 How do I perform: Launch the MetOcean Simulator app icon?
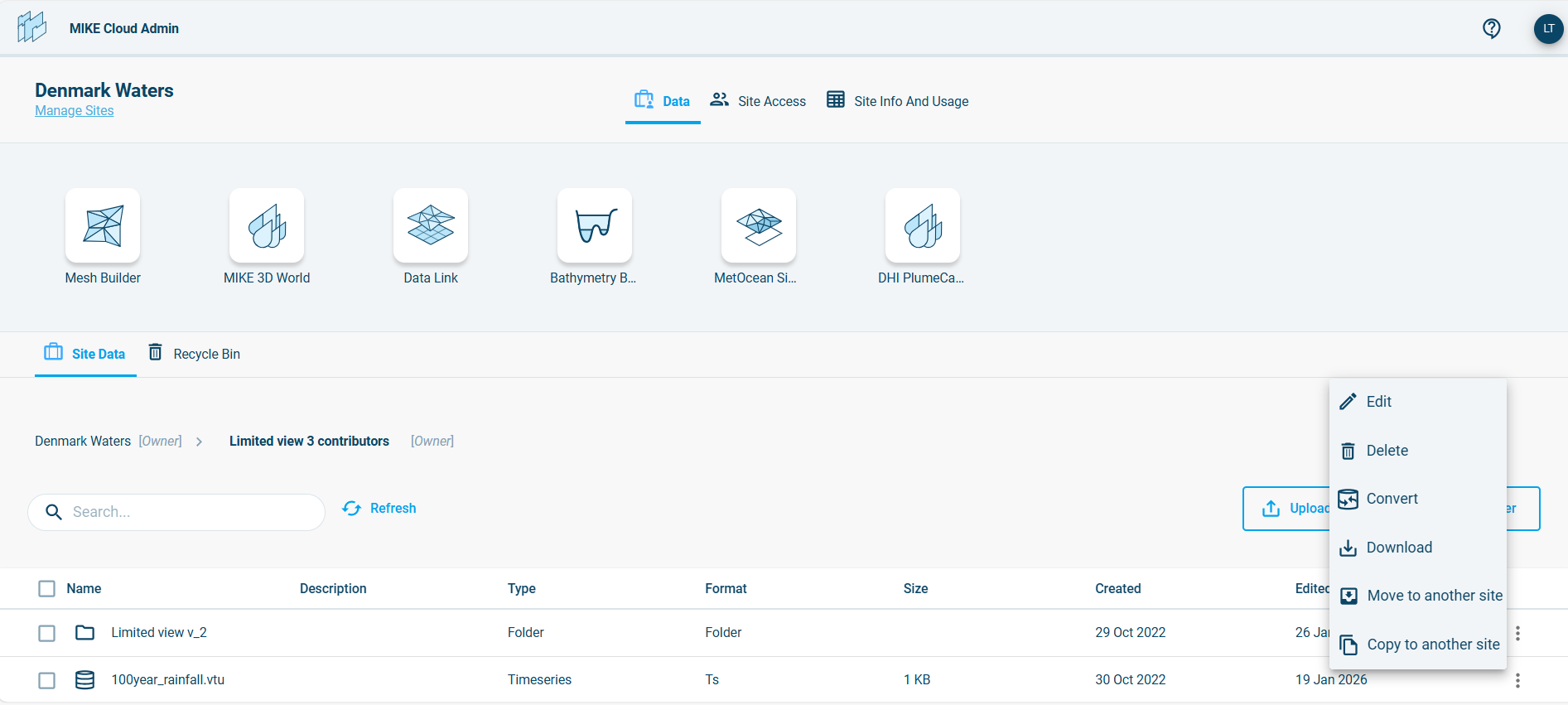point(759,226)
